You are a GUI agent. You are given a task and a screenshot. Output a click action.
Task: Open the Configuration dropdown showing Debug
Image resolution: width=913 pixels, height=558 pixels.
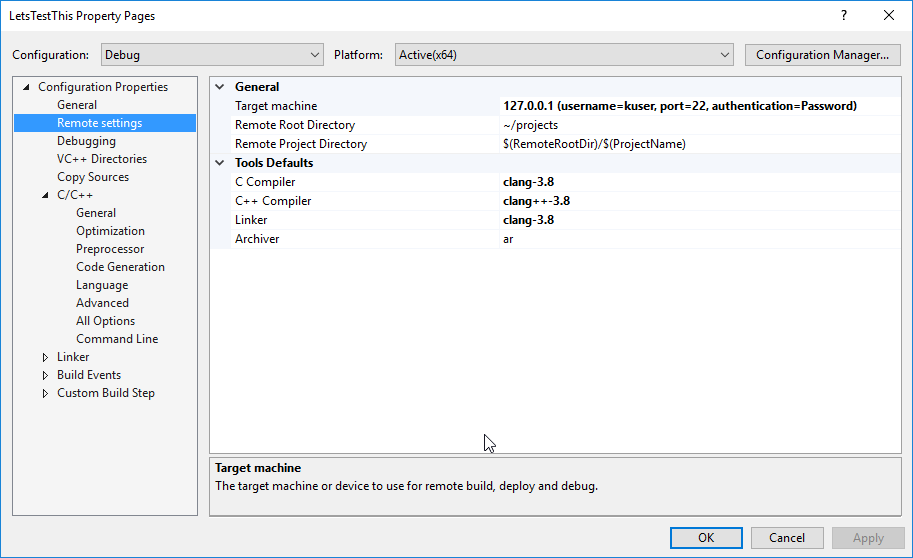click(212, 55)
